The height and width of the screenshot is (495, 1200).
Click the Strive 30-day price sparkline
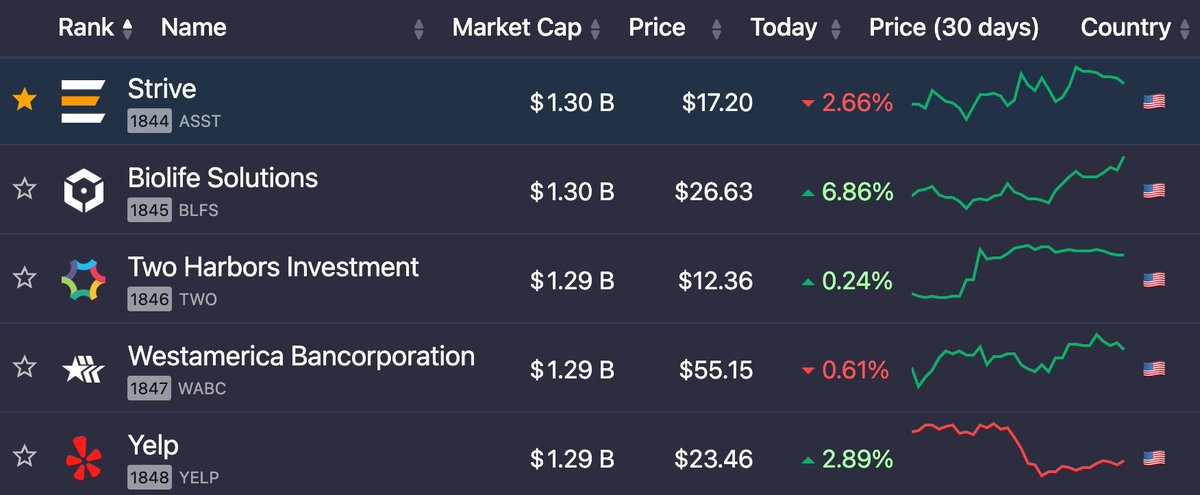point(1018,93)
